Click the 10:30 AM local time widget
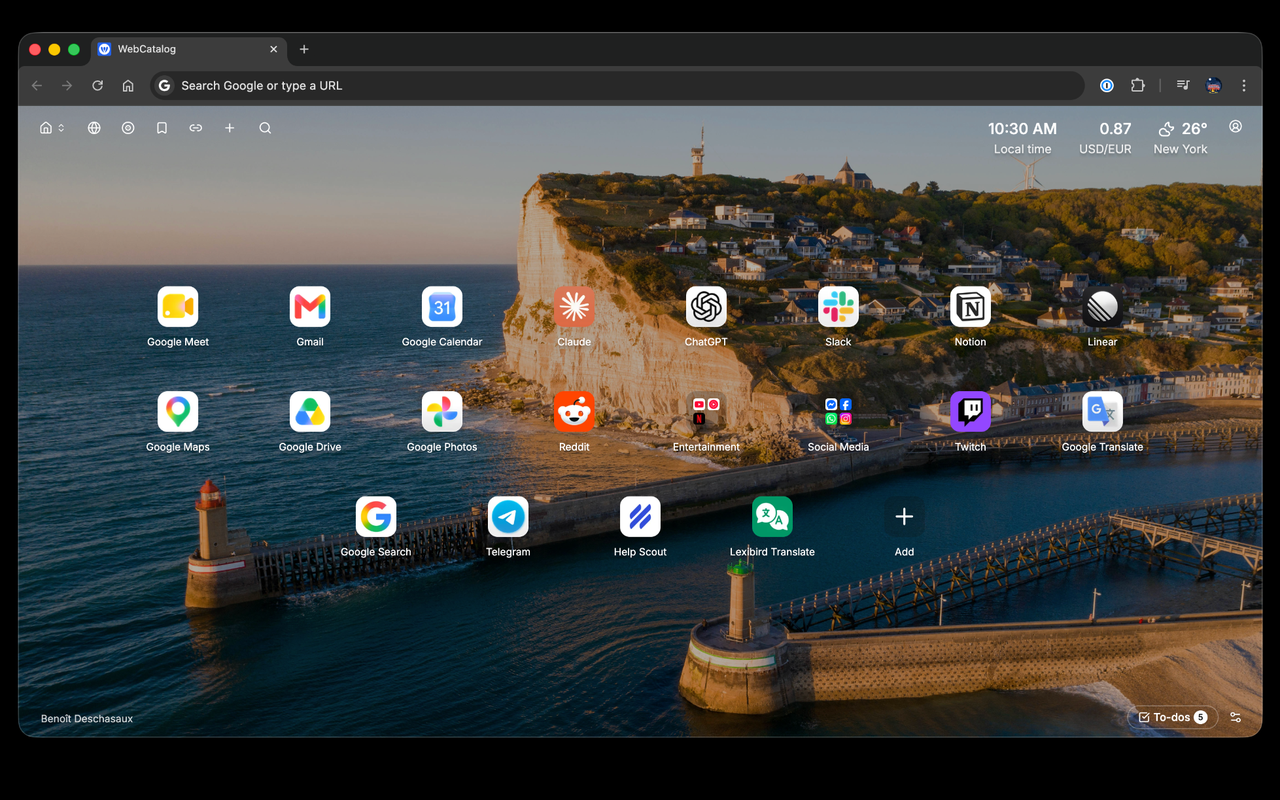Image resolution: width=1280 pixels, height=800 pixels. [x=1022, y=138]
